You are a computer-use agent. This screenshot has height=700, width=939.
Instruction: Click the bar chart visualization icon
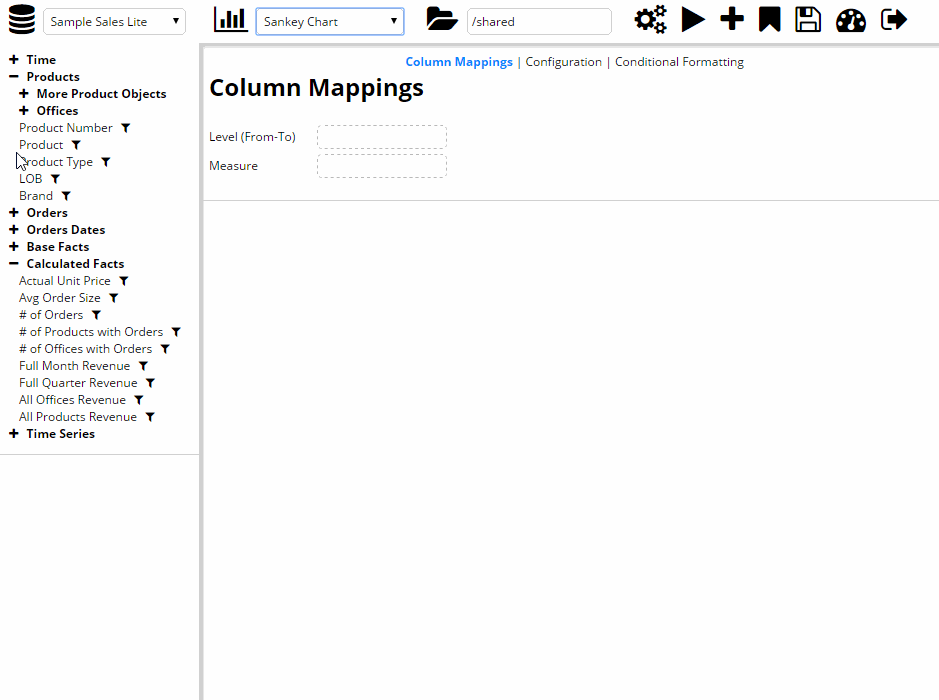[231, 20]
